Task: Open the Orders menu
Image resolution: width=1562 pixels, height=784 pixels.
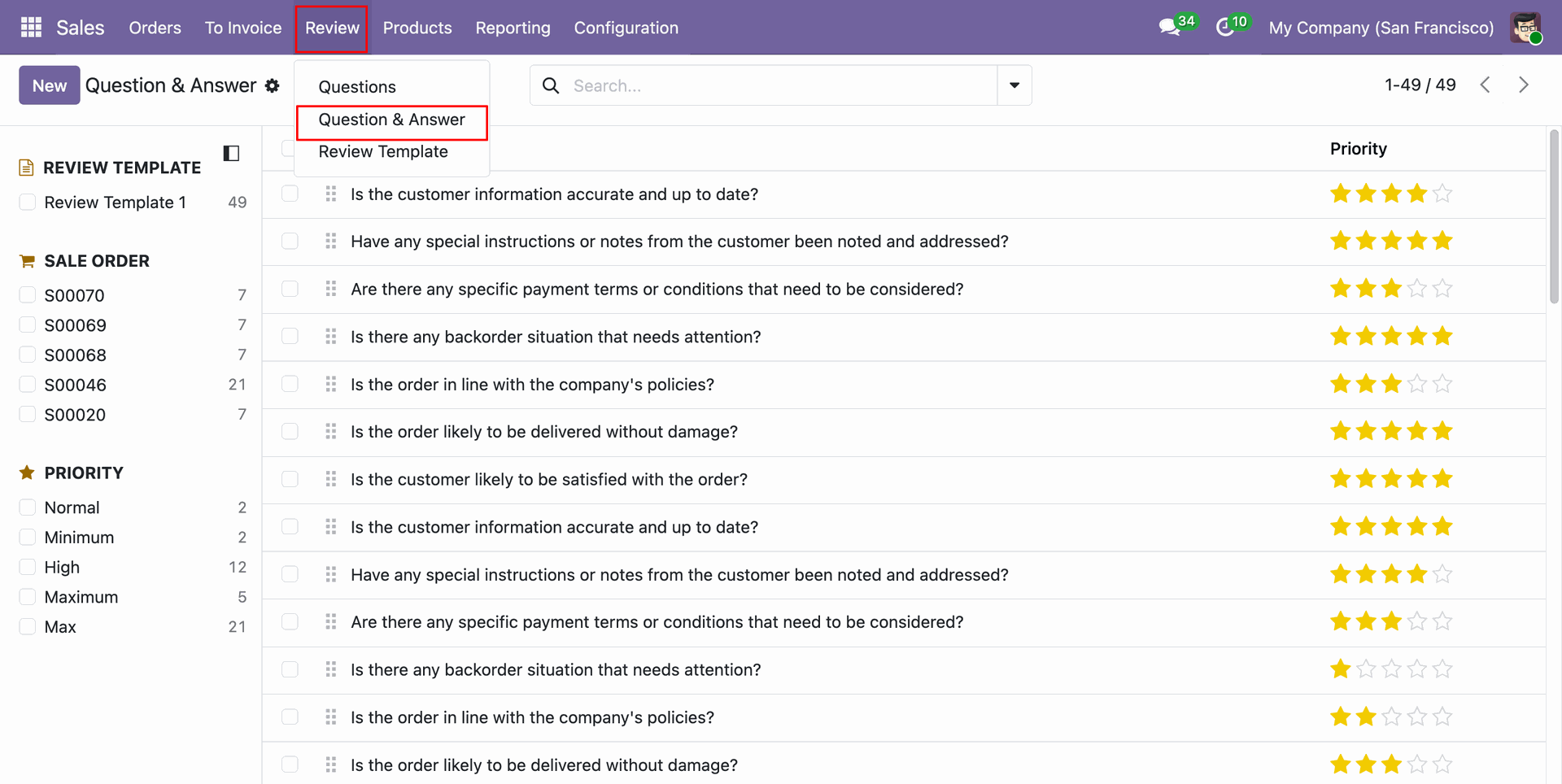Action: (155, 28)
